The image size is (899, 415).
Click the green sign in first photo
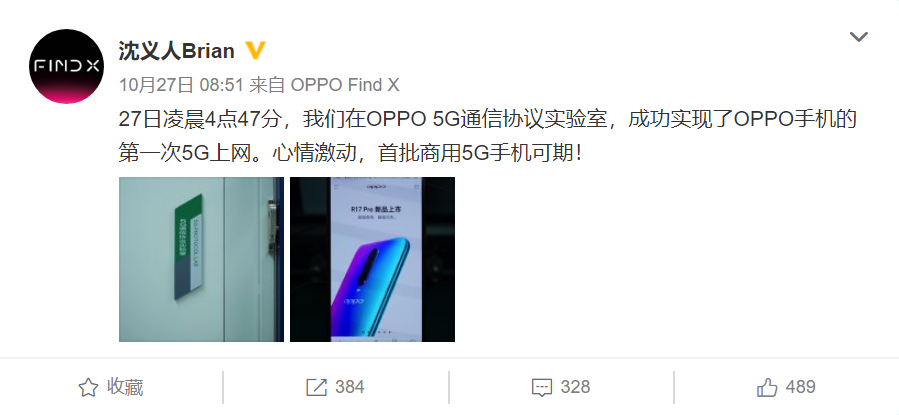tap(189, 248)
